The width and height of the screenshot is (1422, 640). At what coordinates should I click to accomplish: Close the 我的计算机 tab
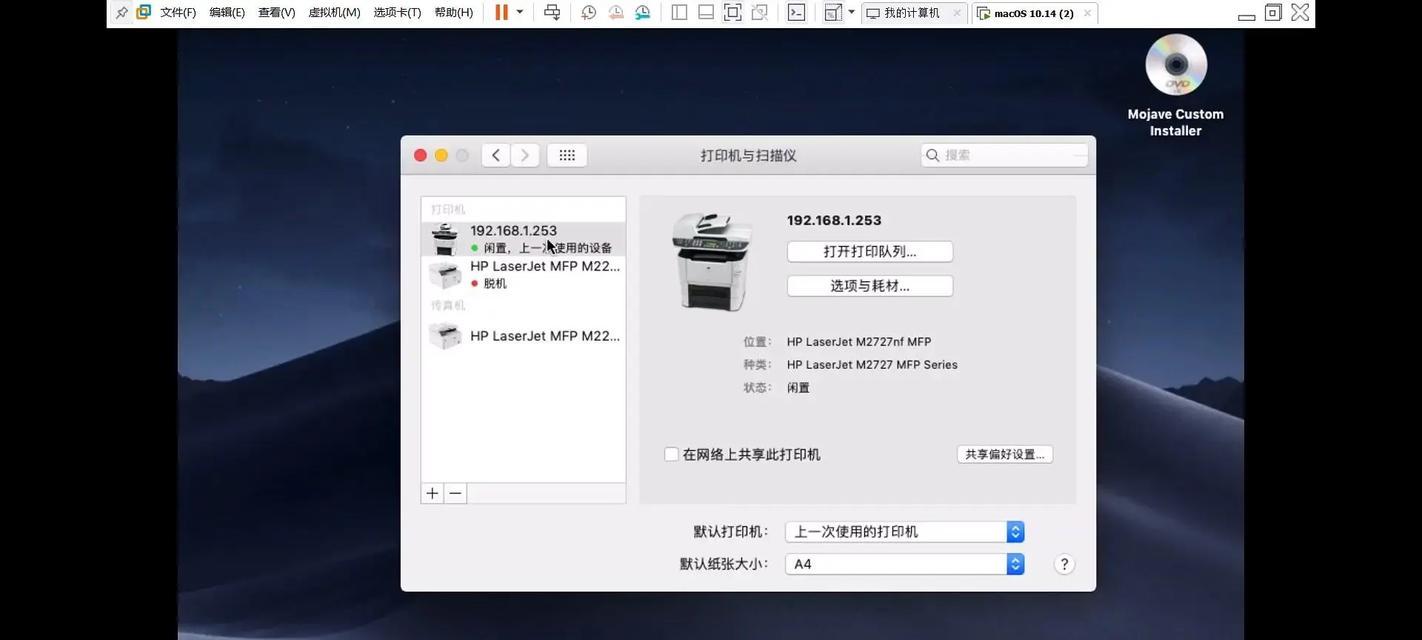point(956,13)
